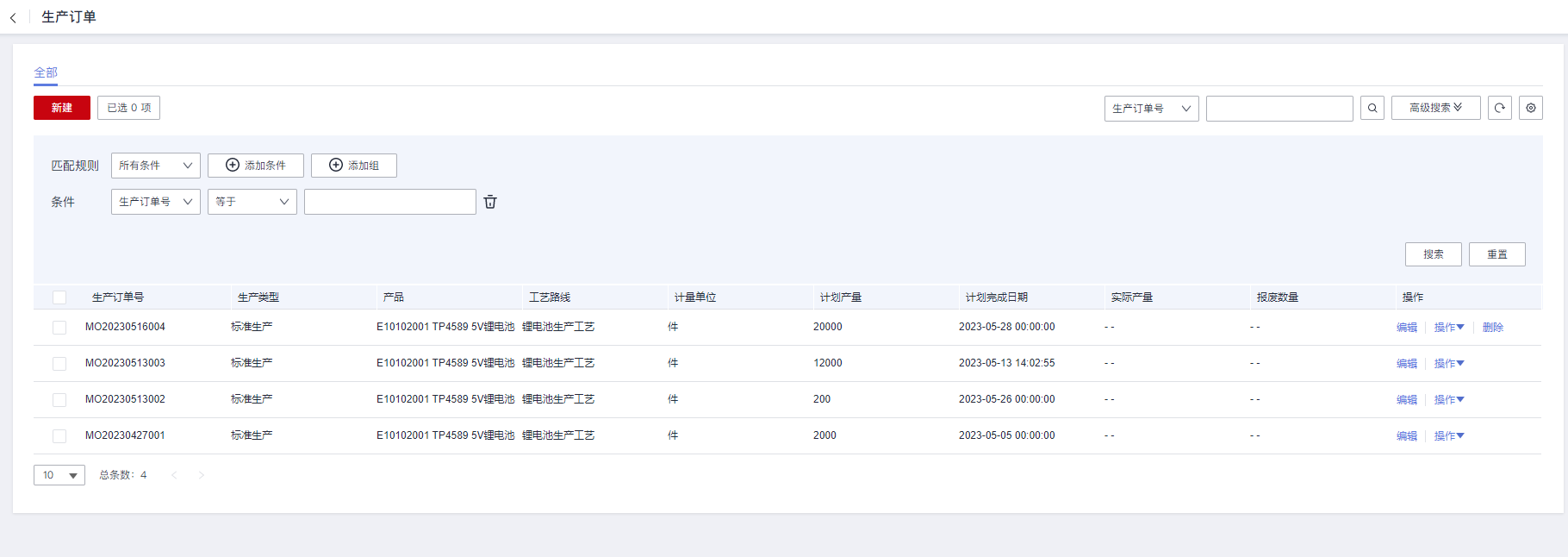Delete order MO20230516004 via 删除

[x=1493, y=328]
